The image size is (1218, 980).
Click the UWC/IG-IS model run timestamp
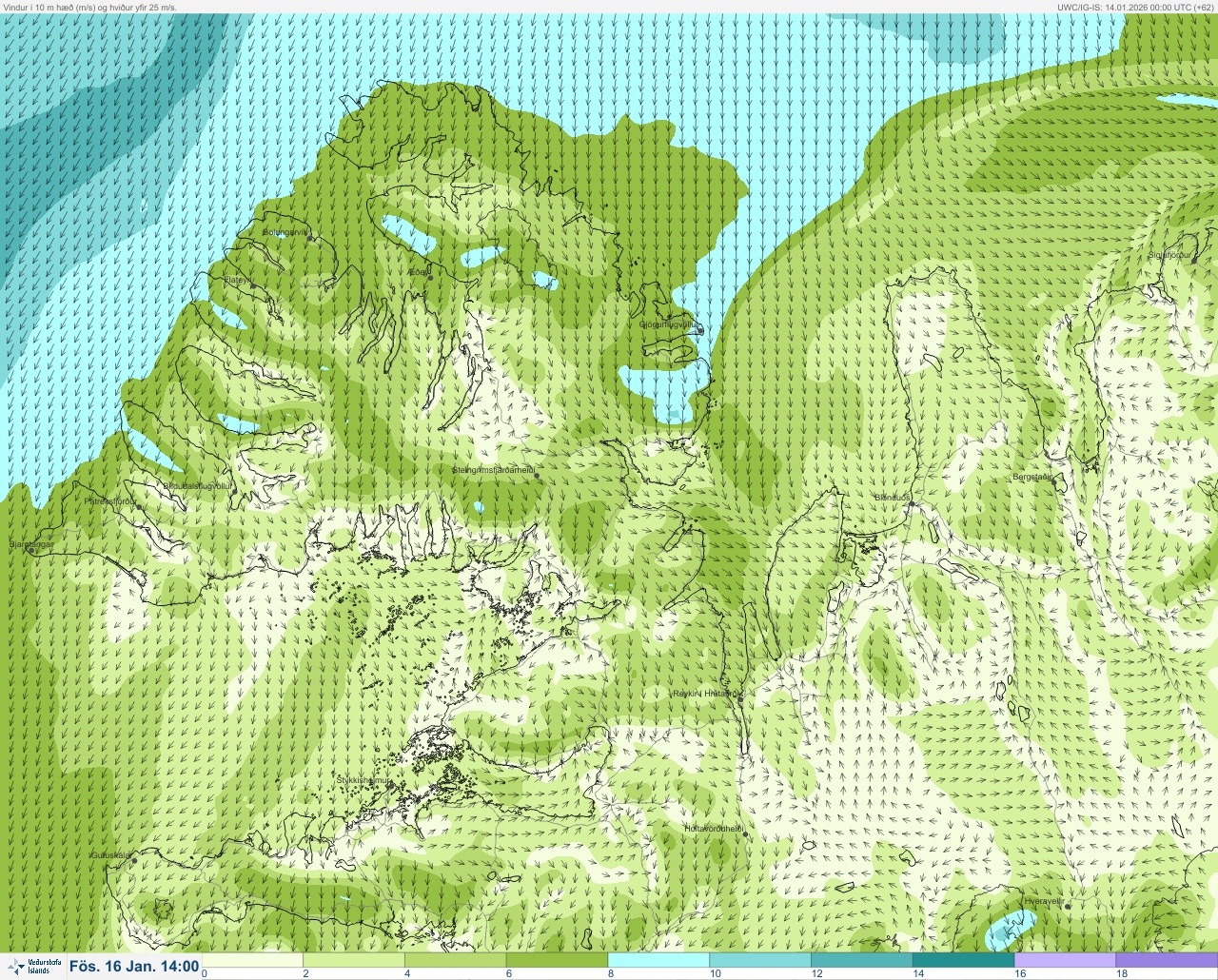(1135, 7)
